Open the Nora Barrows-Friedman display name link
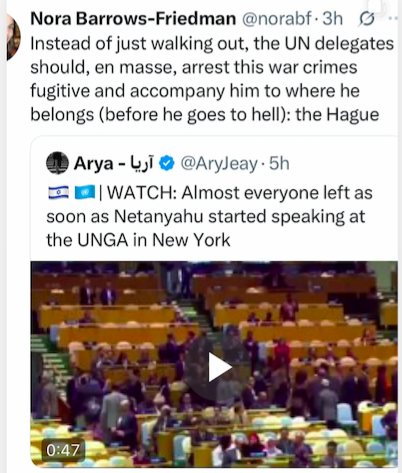 click(x=133, y=18)
